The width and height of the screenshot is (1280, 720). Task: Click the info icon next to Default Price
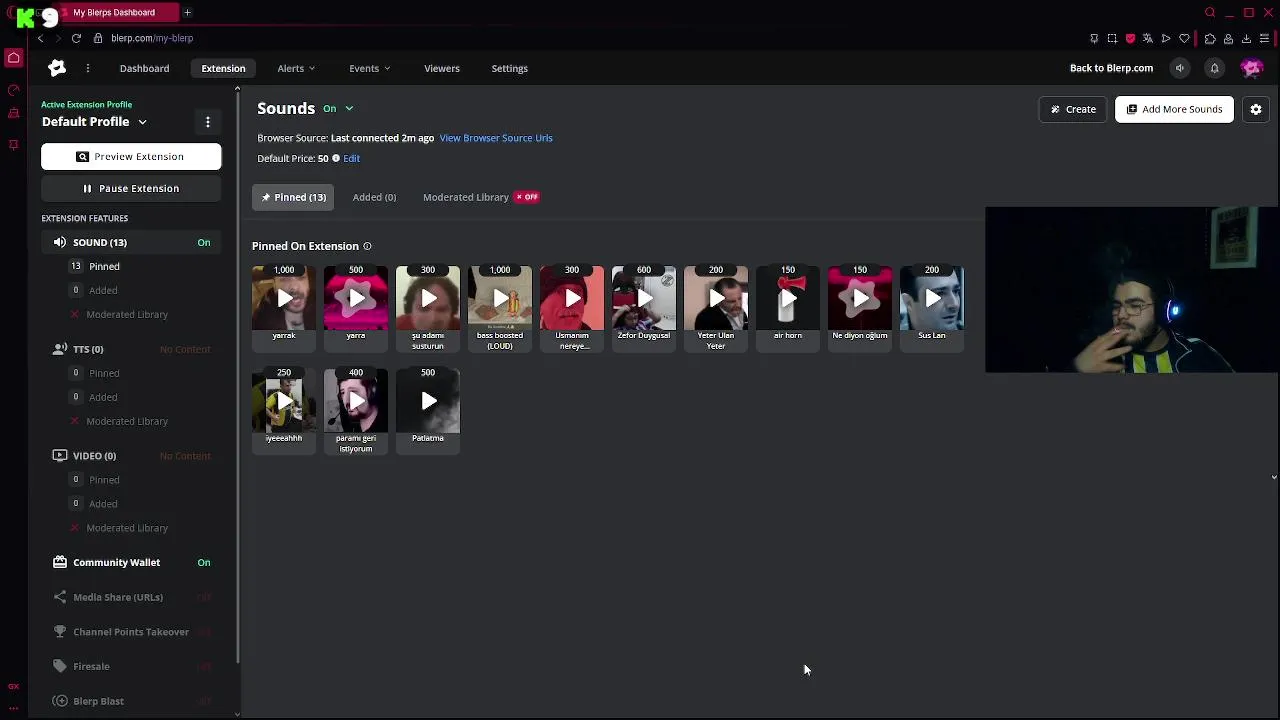click(x=336, y=158)
